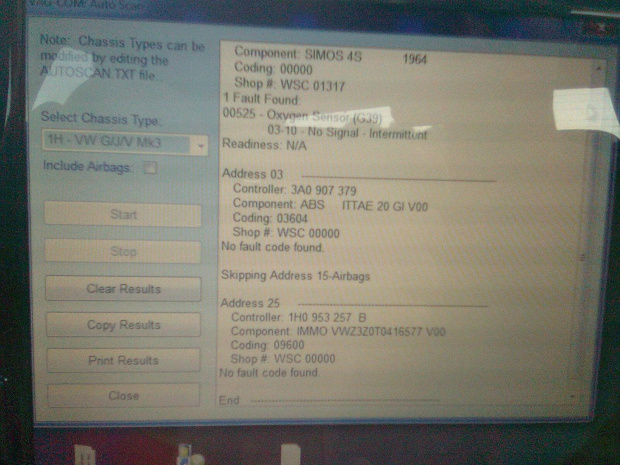Toggle the Include Airbags checkbox
620x465 pixels.
click(150, 168)
